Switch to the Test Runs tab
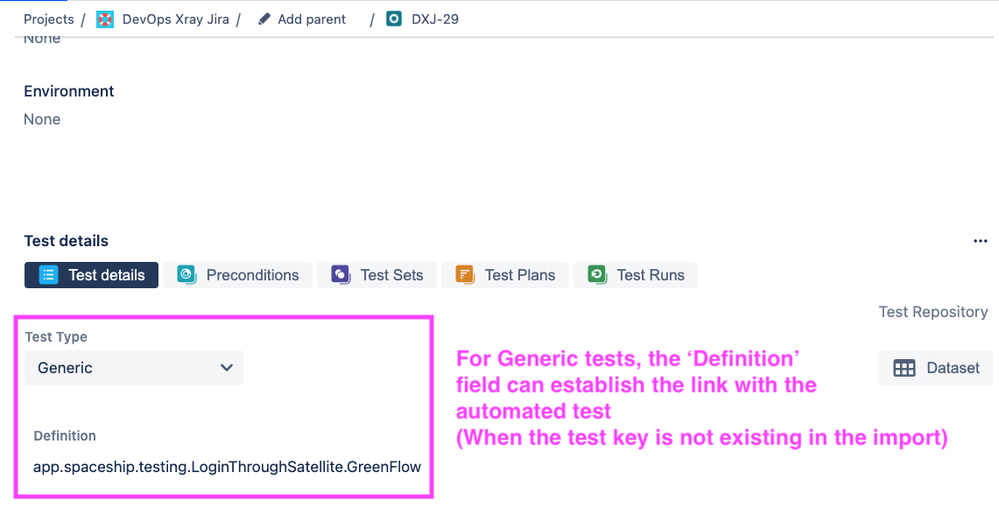The image size is (999, 516). [635, 275]
